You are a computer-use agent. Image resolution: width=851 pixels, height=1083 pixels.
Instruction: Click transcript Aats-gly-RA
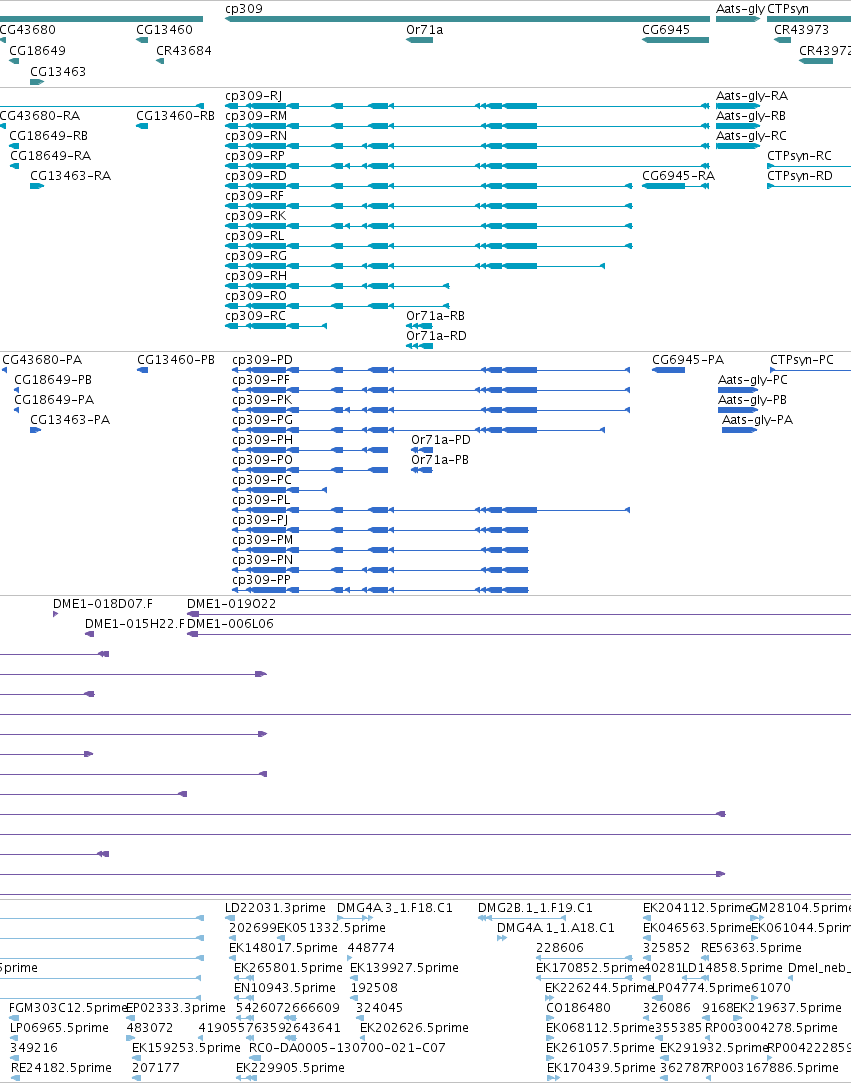point(752,95)
